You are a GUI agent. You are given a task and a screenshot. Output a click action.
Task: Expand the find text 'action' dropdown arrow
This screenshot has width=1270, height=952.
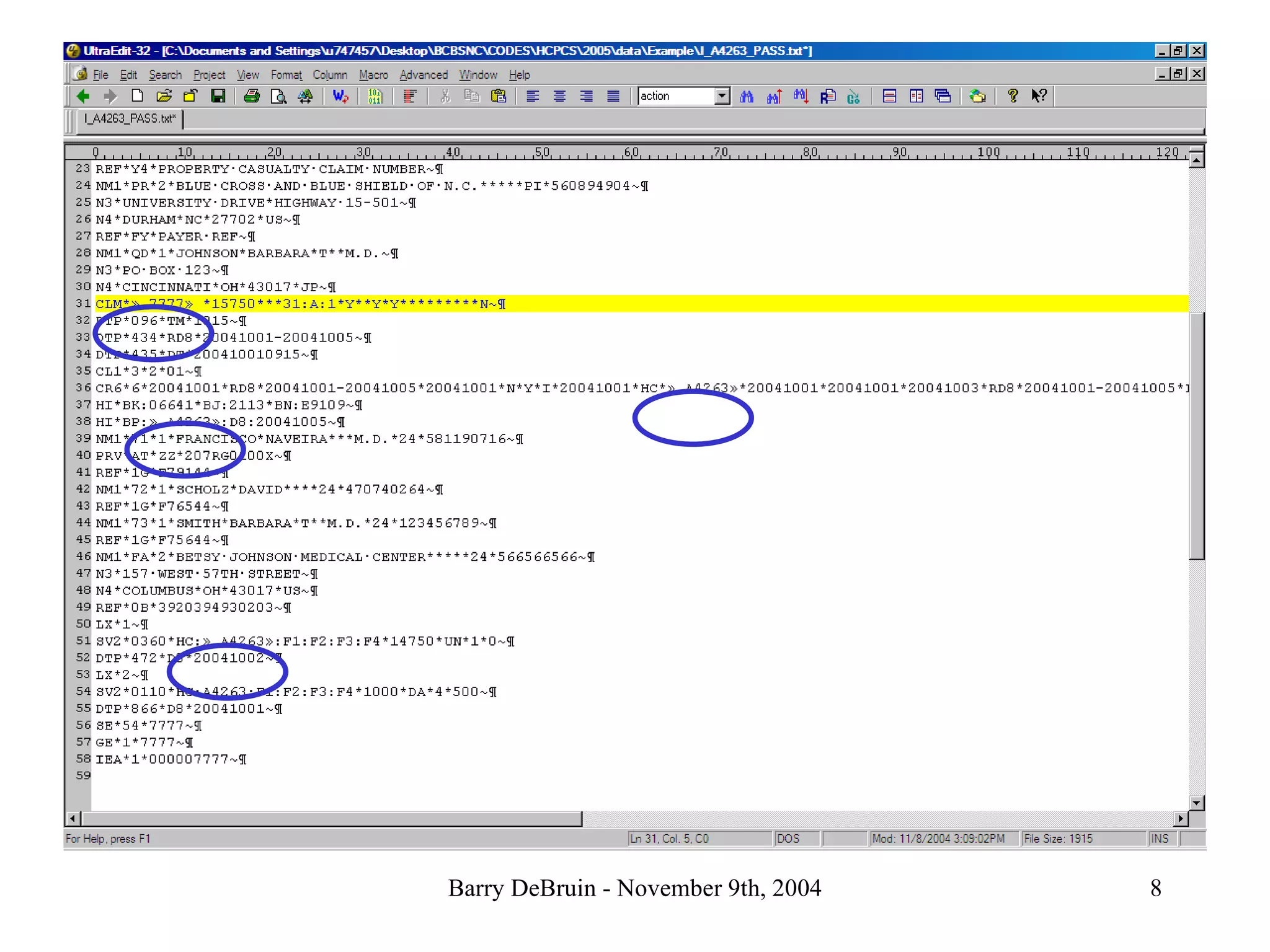click(x=722, y=96)
